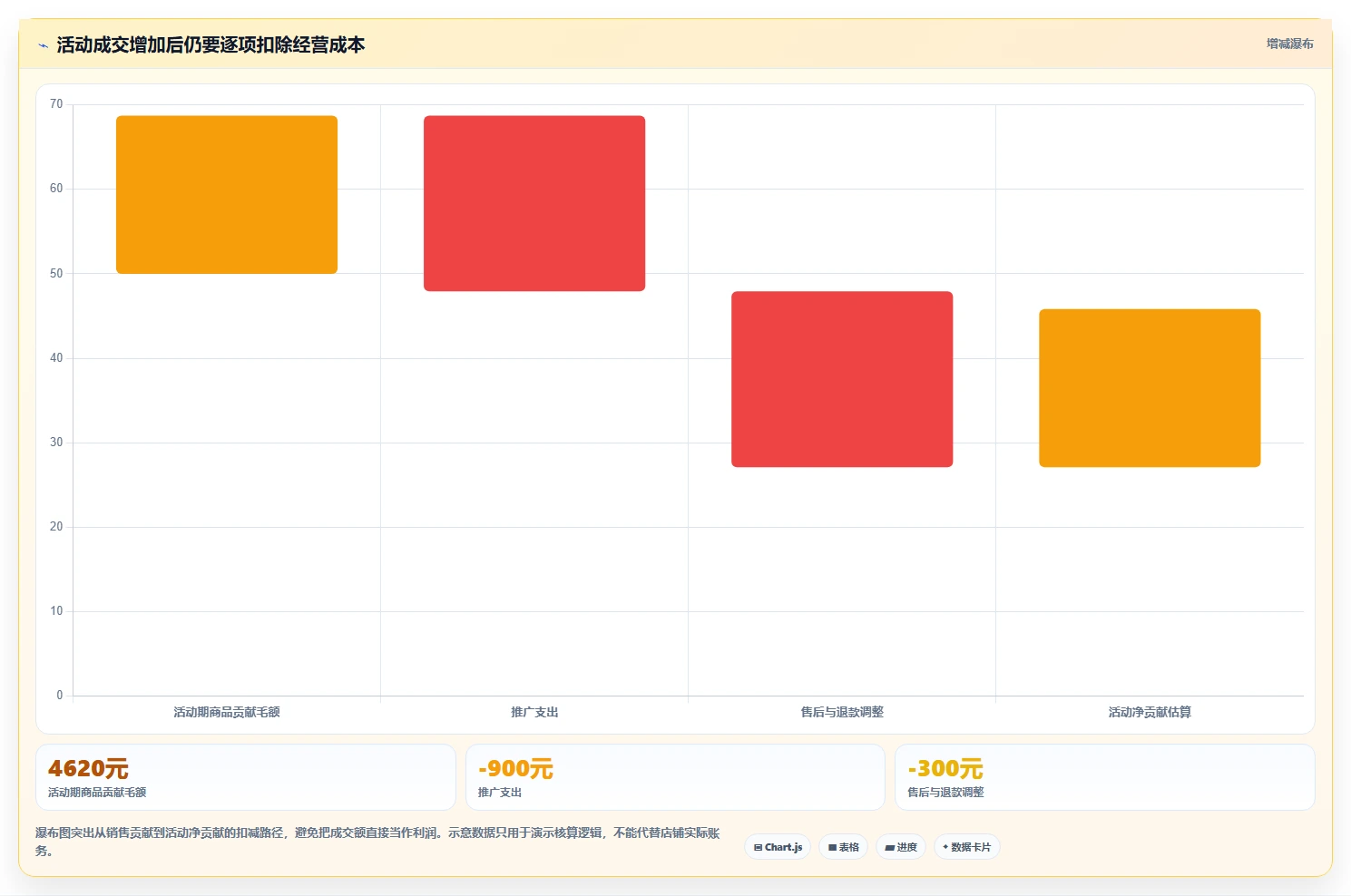Click x-axis label 活动期商品贡献毛额
The height and width of the screenshot is (896, 1351).
pyautogui.click(x=227, y=712)
